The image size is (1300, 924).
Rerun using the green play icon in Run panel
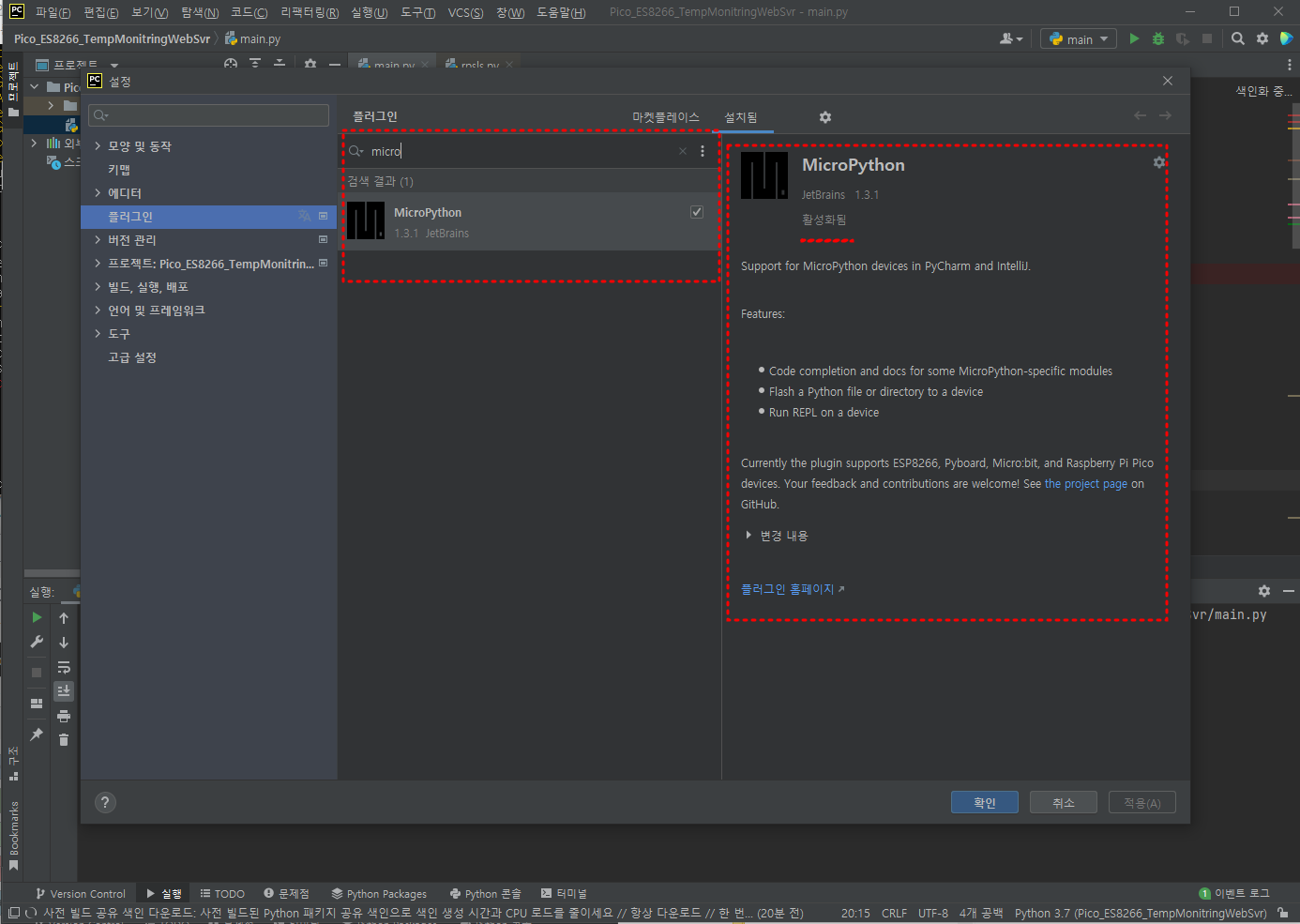coord(37,617)
